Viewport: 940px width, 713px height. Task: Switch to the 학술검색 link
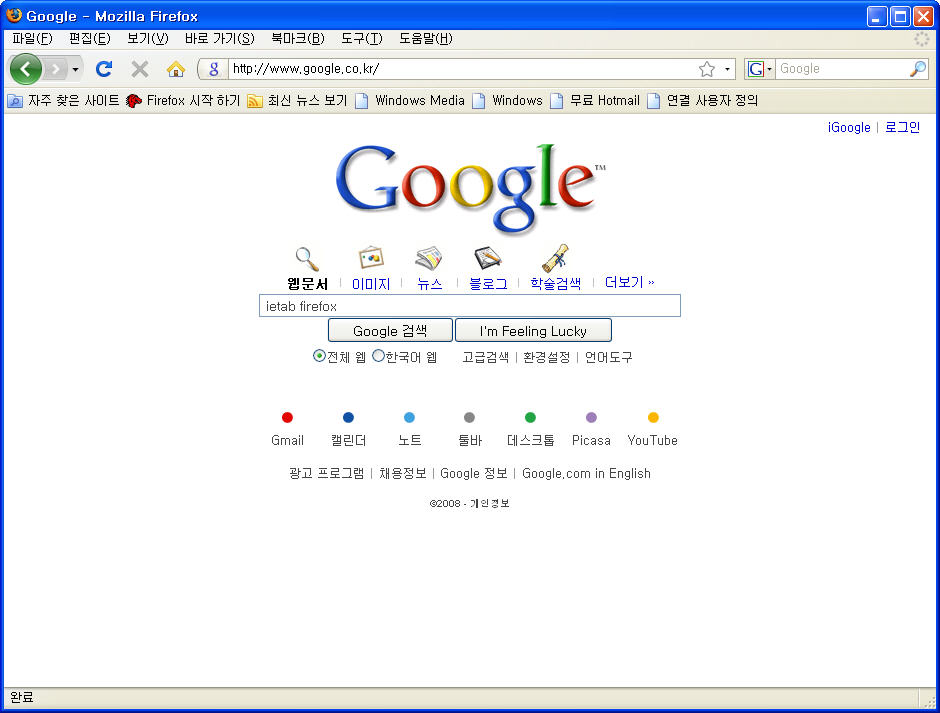(556, 284)
